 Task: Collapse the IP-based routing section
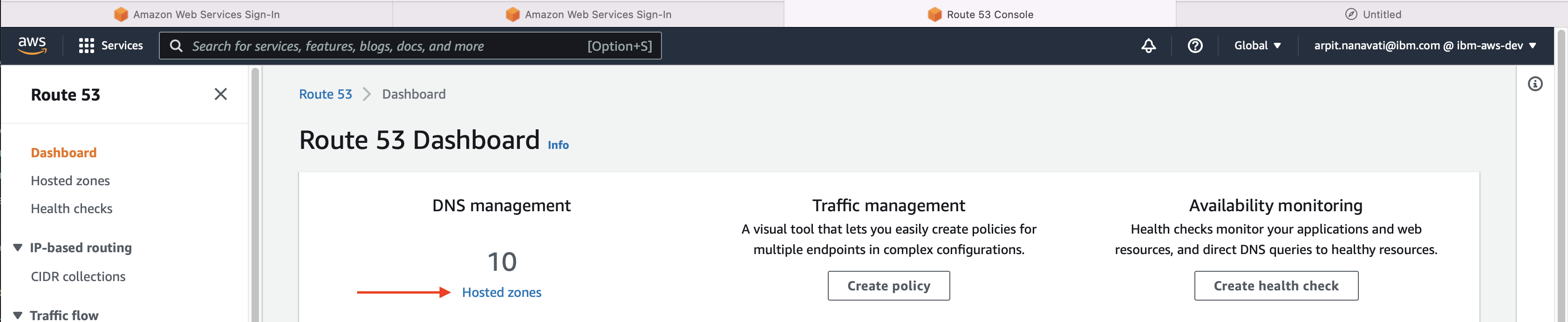[18, 248]
